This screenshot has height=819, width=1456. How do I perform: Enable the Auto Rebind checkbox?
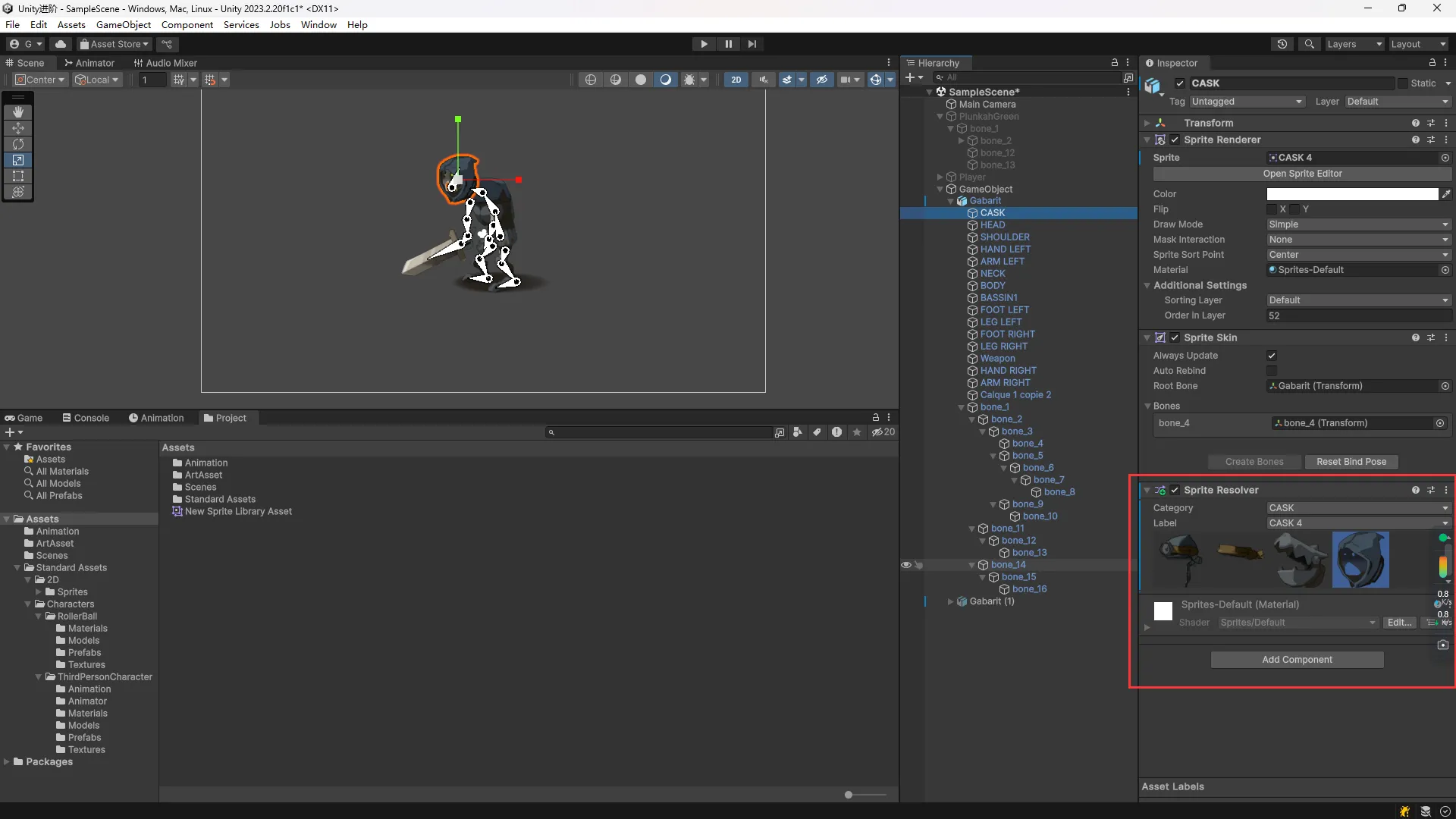click(x=1272, y=371)
